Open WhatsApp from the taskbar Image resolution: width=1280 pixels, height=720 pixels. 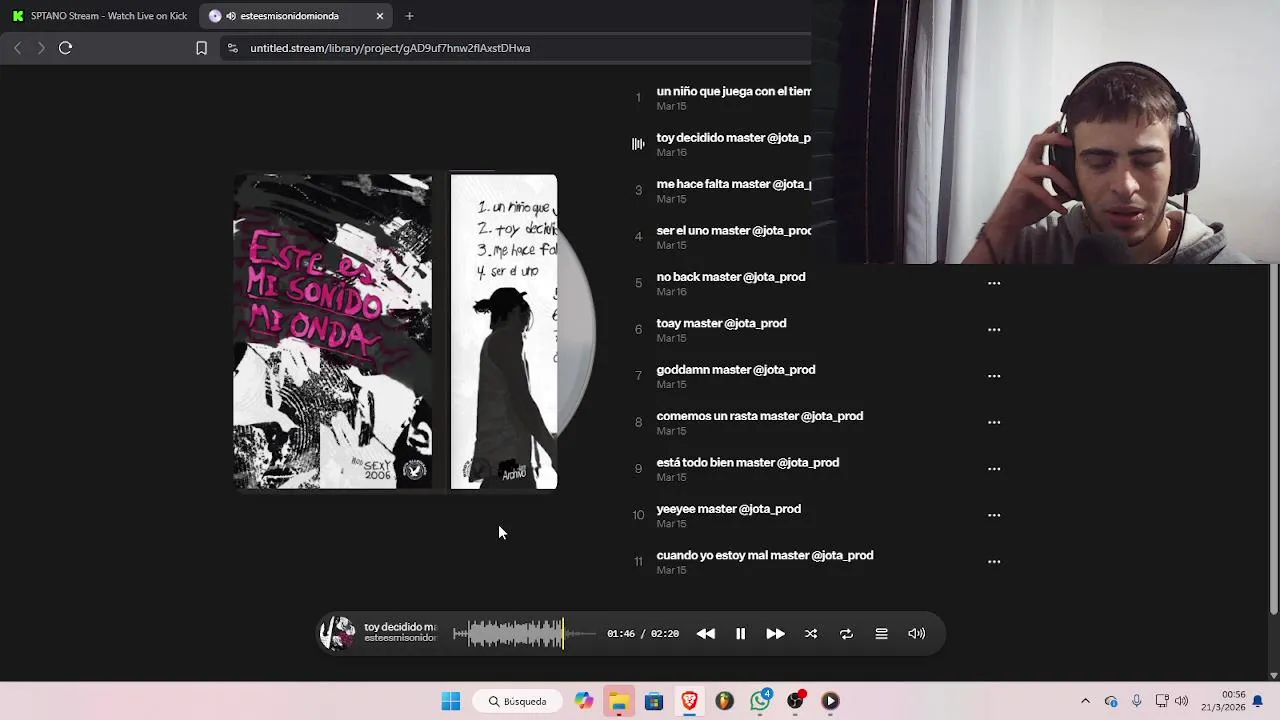point(760,700)
